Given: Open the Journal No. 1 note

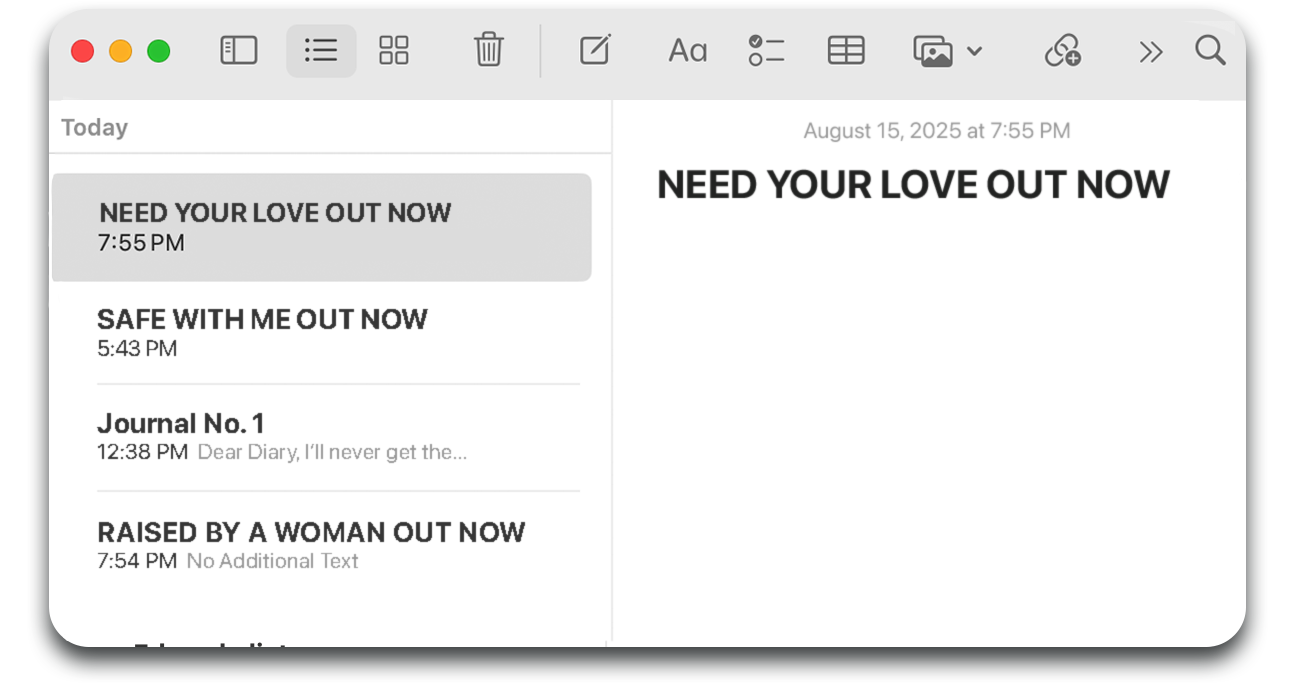Looking at the screenshot, I should 338,437.
